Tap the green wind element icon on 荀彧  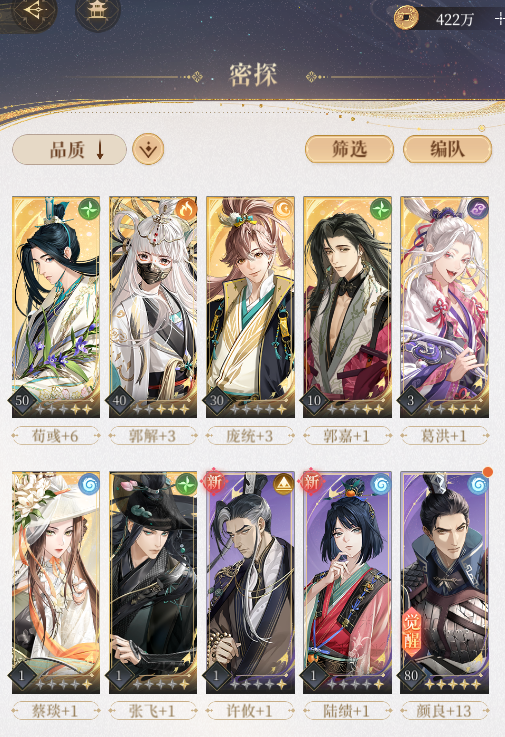click(89, 209)
